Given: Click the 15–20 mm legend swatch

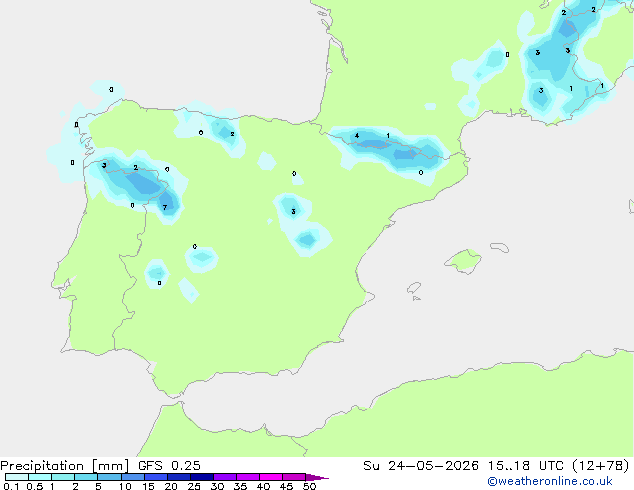Looking at the screenshot, I should tap(156, 477).
